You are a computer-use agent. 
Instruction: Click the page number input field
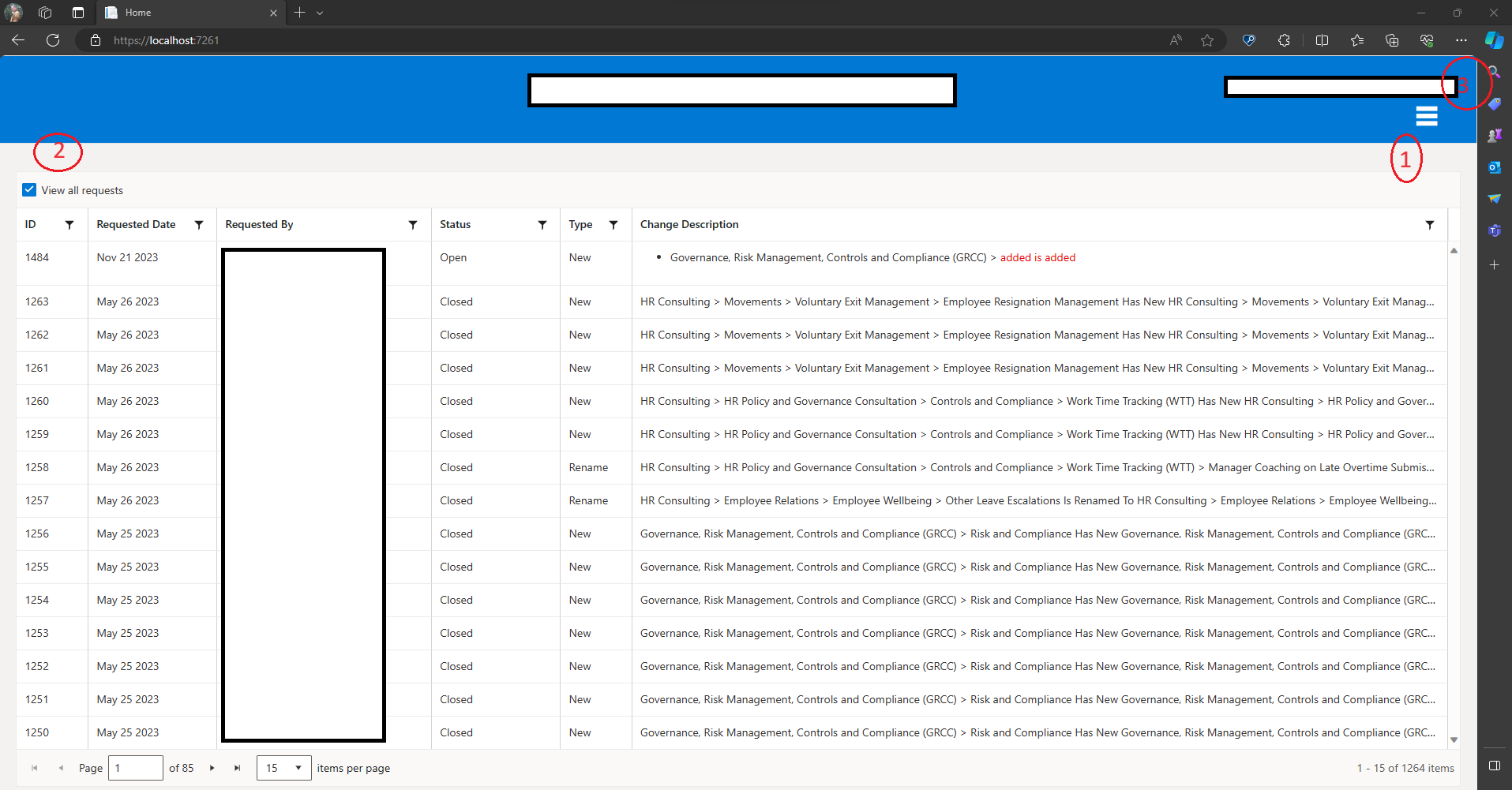[135, 767]
